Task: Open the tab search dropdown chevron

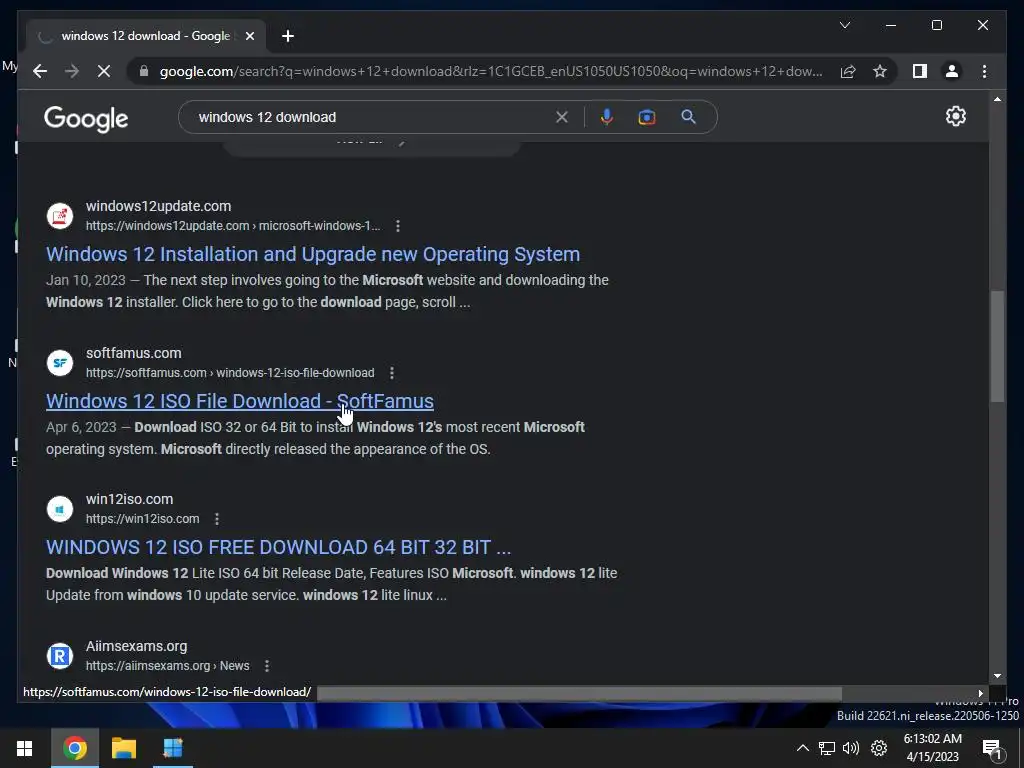Action: pyautogui.click(x=844, y=25)
